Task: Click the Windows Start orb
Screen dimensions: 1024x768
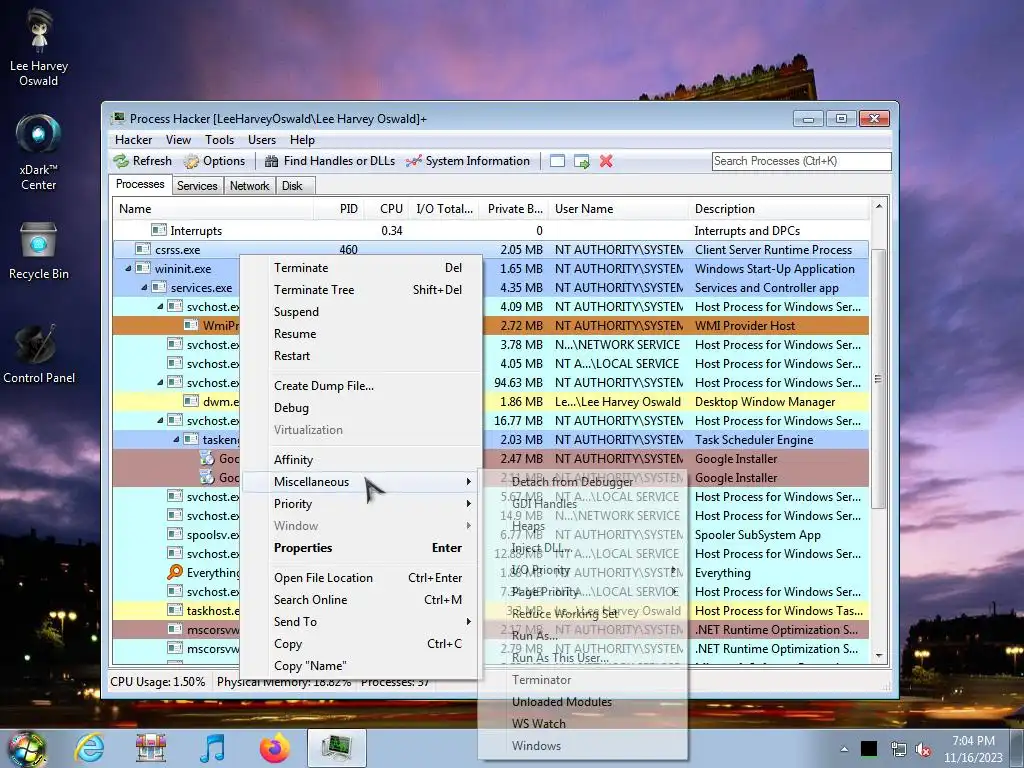Action: pyautogui.click(x=26, y=748)
